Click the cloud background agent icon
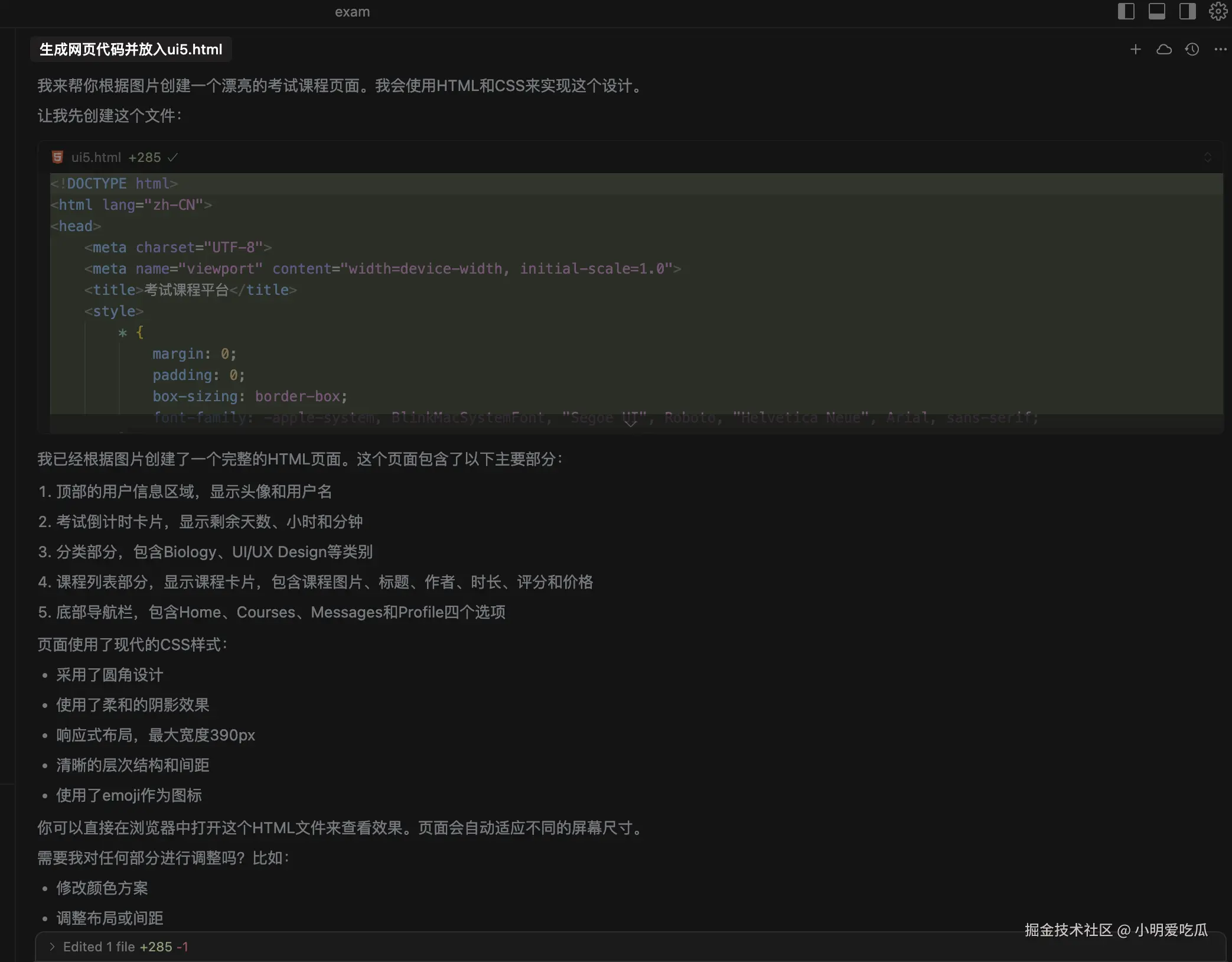This screenshot has width=1232, height=962. coord(1163,50)
